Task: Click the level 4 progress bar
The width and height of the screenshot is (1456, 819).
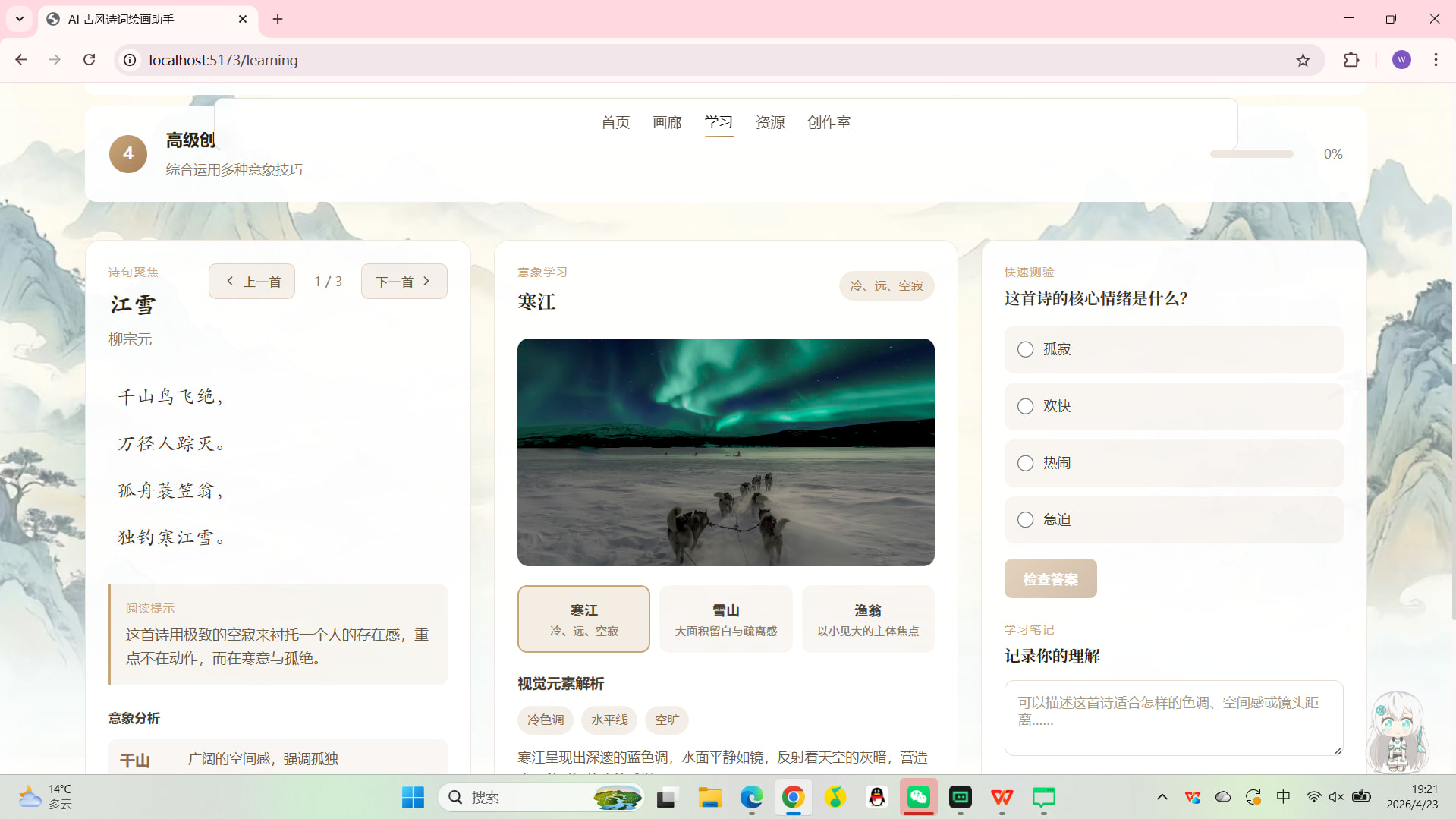Action: click(1251, 154)
